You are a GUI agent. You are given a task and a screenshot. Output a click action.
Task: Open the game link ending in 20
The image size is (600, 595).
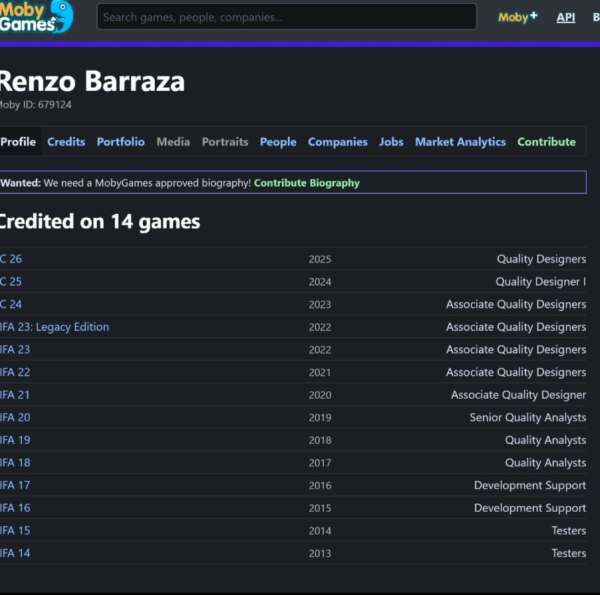[15, 417]
